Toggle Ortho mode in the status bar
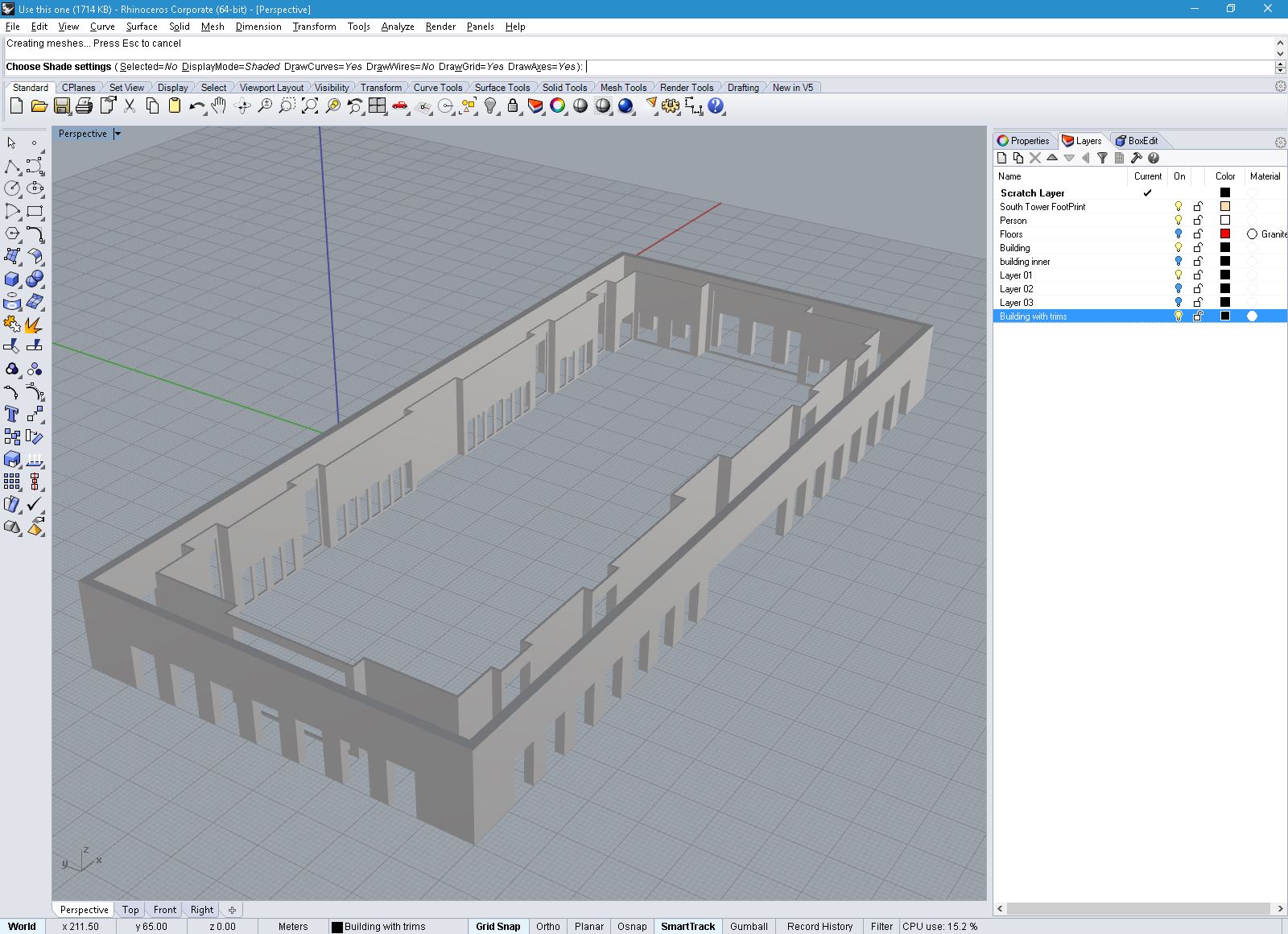Viewport: 1288px width, 934px height. (548, 926)
